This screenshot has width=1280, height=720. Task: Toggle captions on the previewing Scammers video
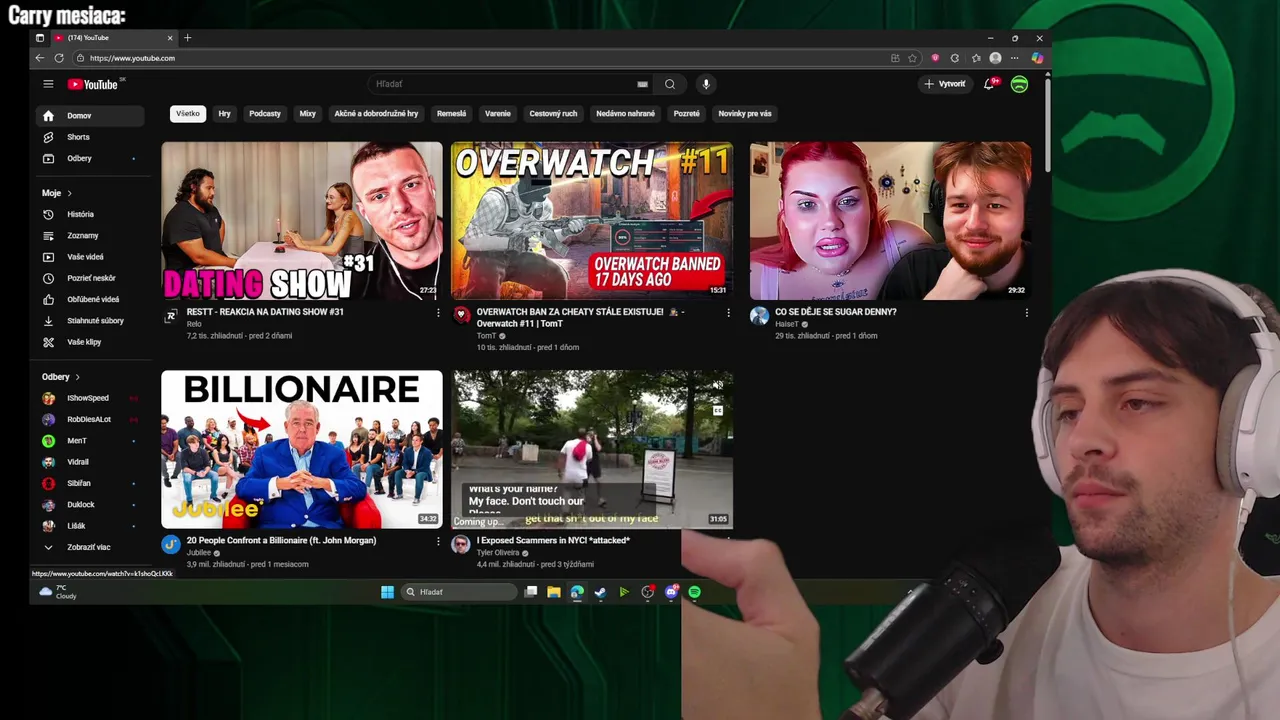coord(718,410)
